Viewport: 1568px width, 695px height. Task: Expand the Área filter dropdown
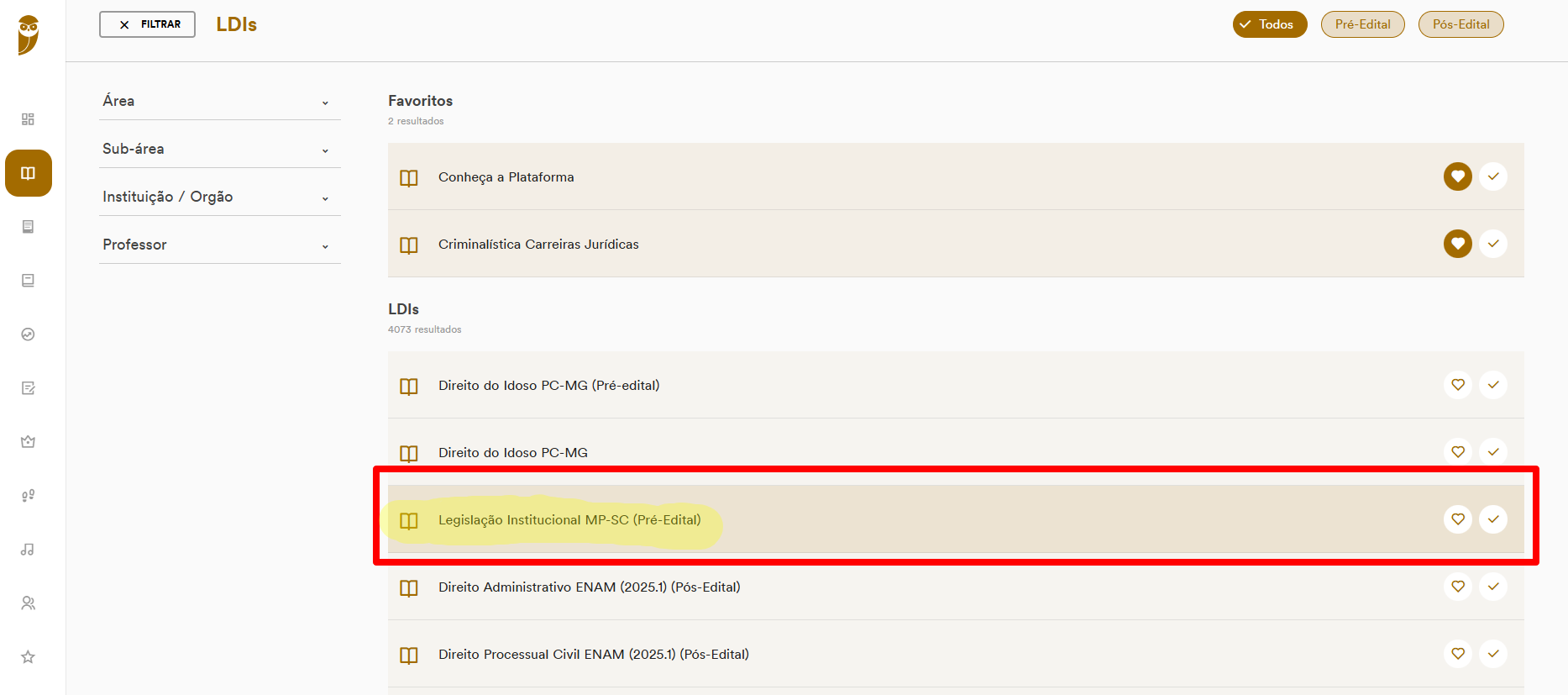220,101
